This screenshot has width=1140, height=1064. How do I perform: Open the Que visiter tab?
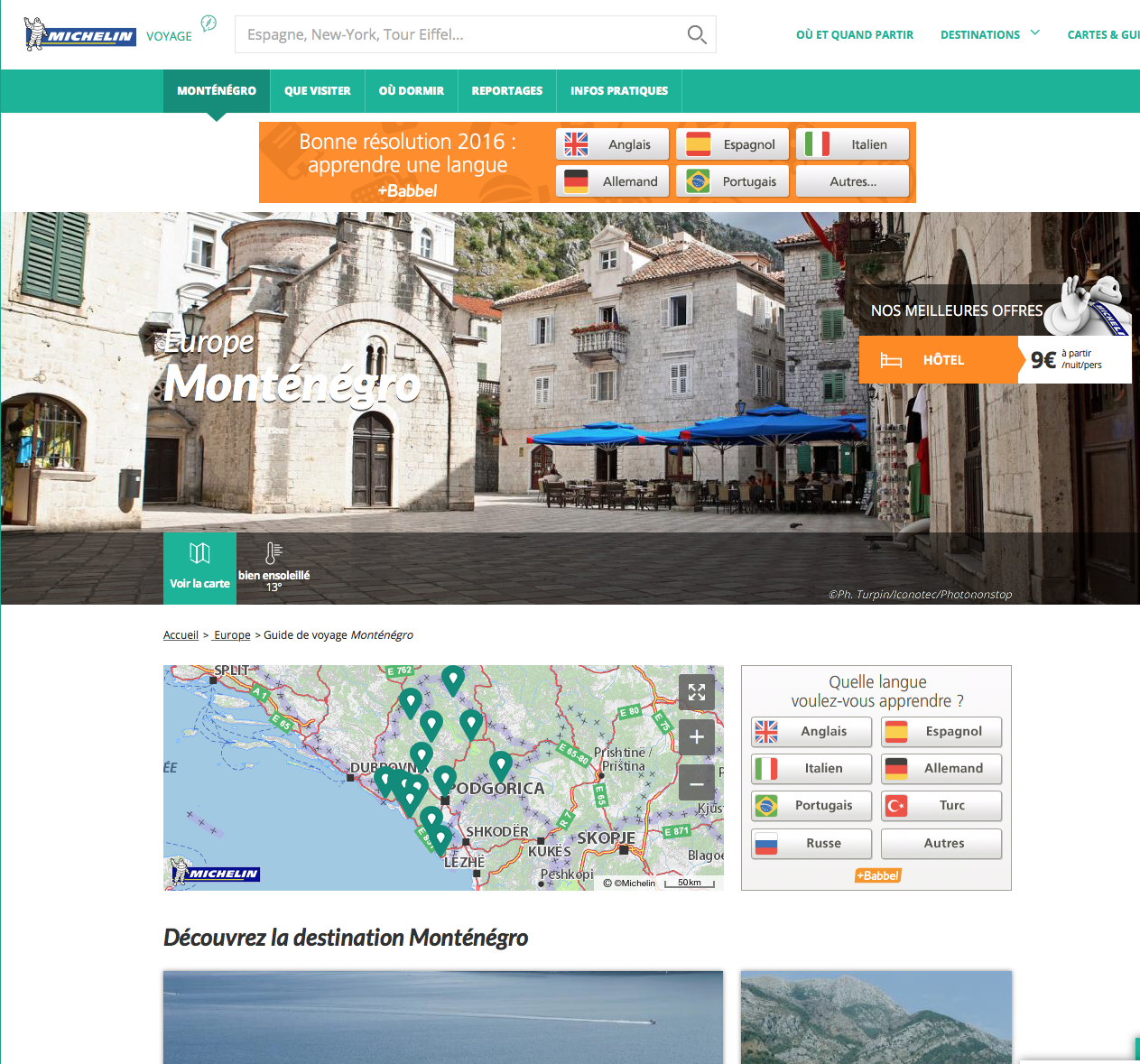(318, 91)
